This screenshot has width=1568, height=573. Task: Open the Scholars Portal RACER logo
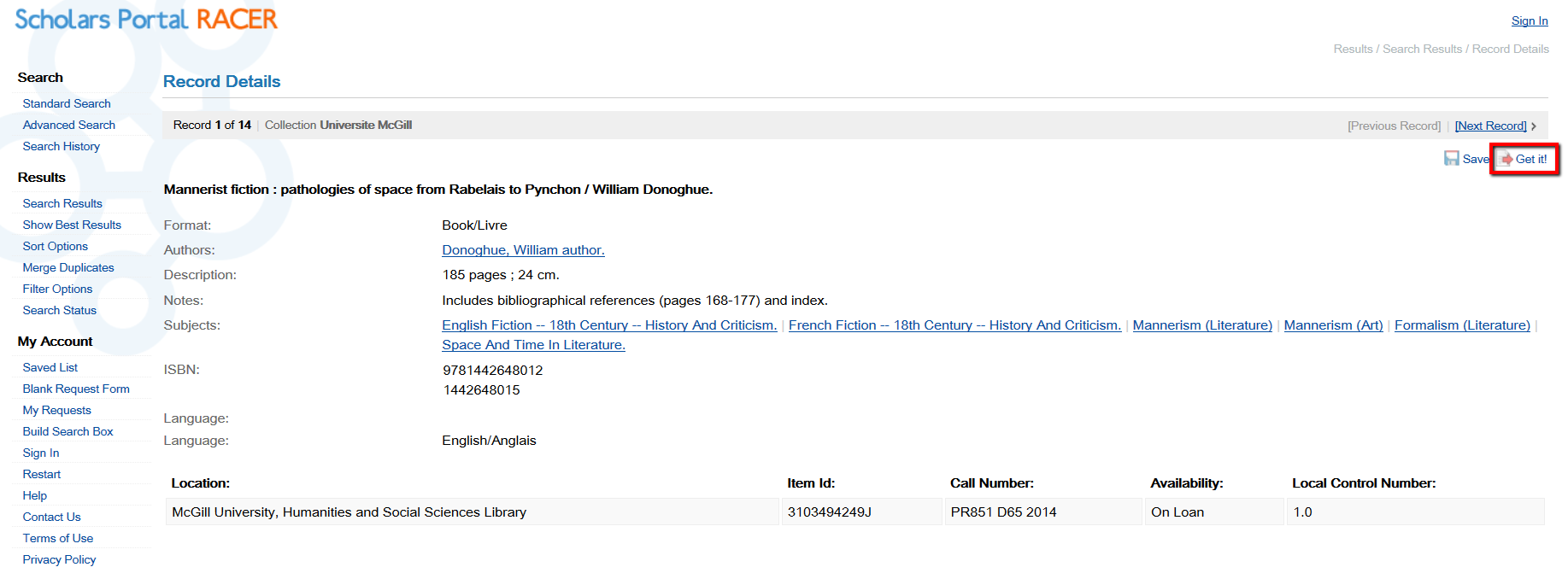coord(146,20)
